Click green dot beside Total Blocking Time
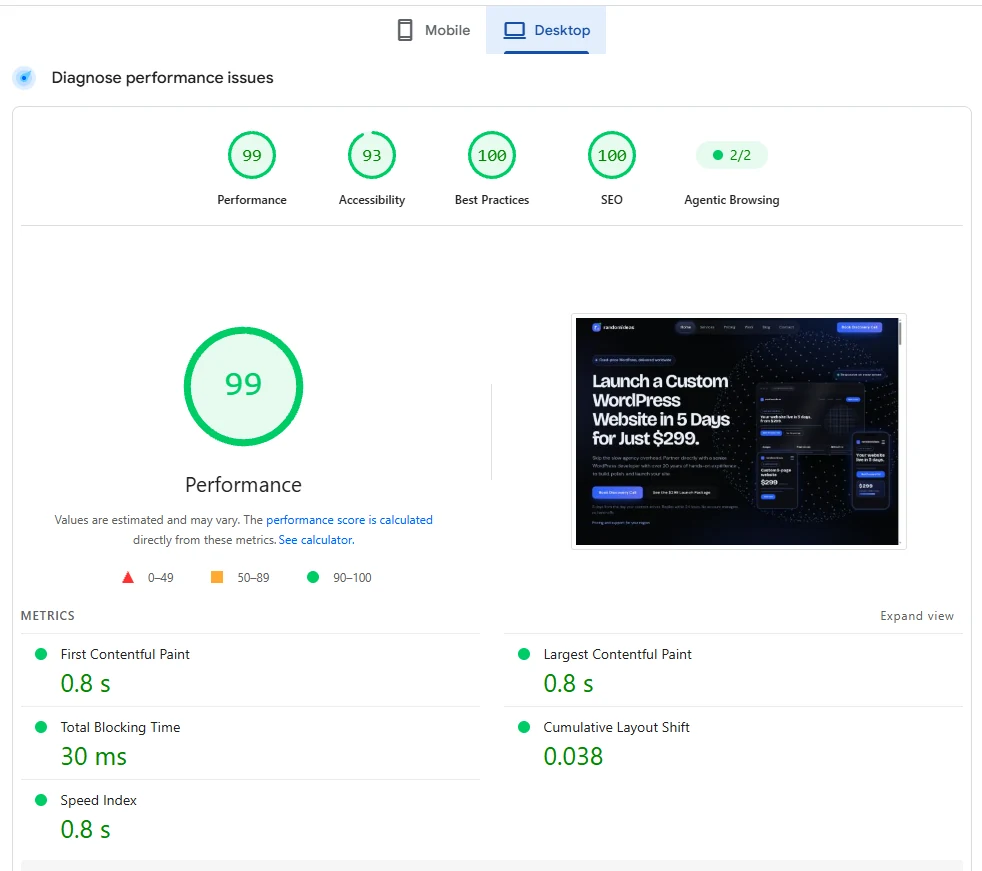982x871 pixels. pos(41,727)
